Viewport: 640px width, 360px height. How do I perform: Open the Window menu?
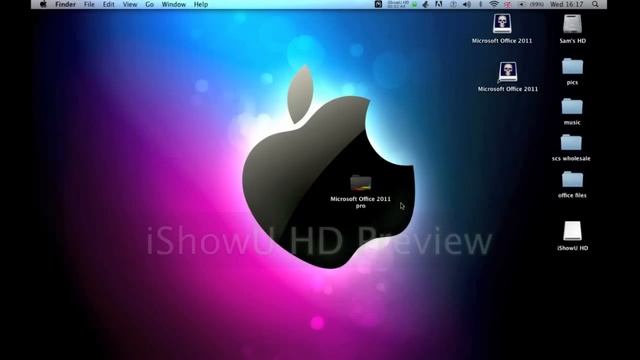point(173,4)
